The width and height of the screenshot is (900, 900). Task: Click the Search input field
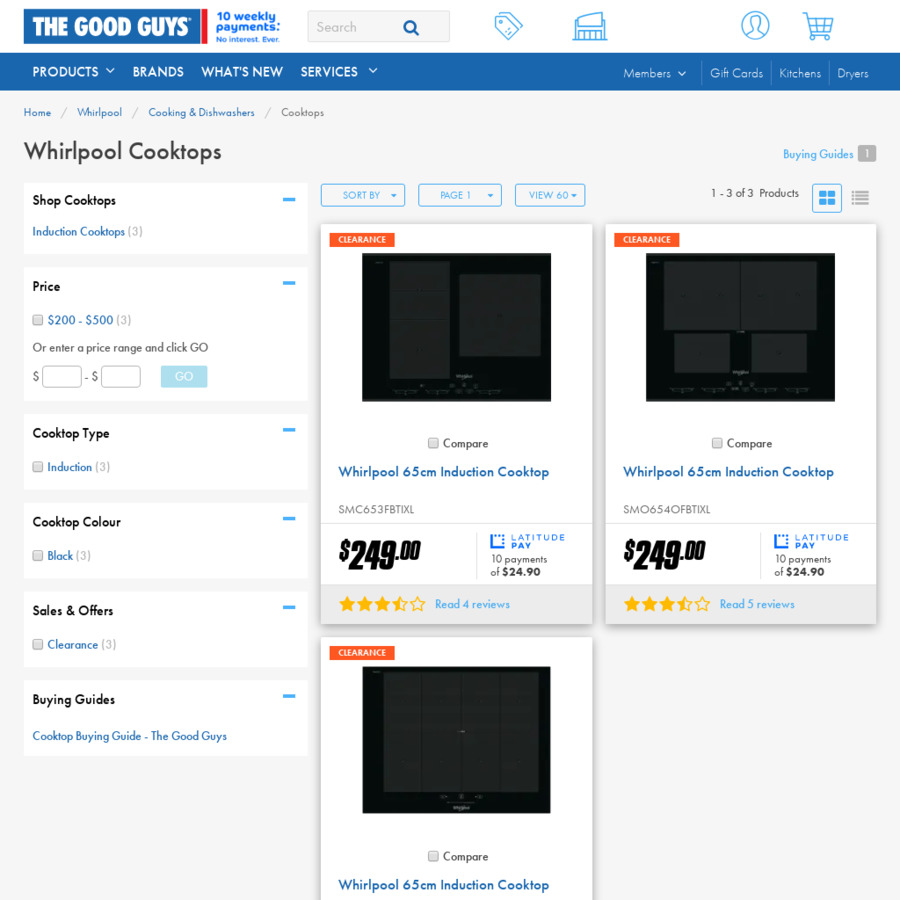point(356,27)
